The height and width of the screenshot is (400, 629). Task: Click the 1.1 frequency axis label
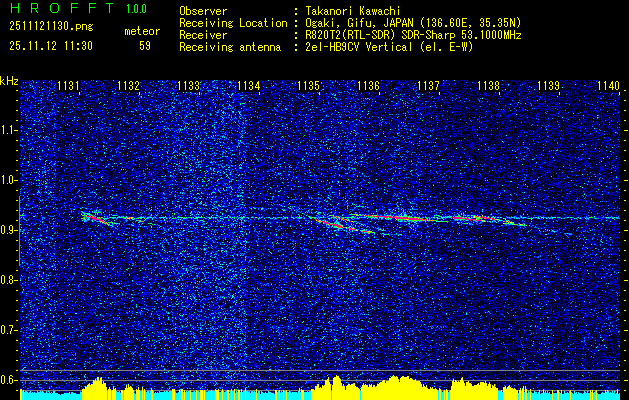tap(8, 130)
